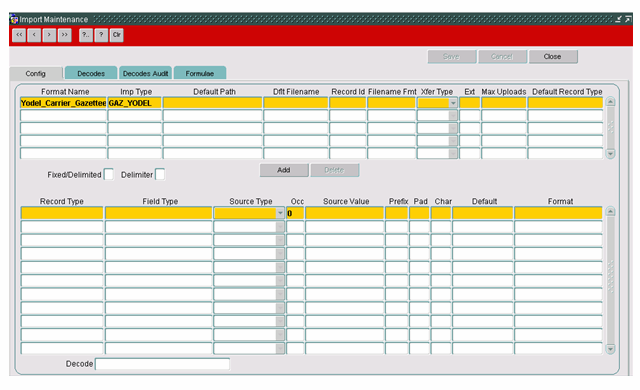Go to previous record with < button

34,35
